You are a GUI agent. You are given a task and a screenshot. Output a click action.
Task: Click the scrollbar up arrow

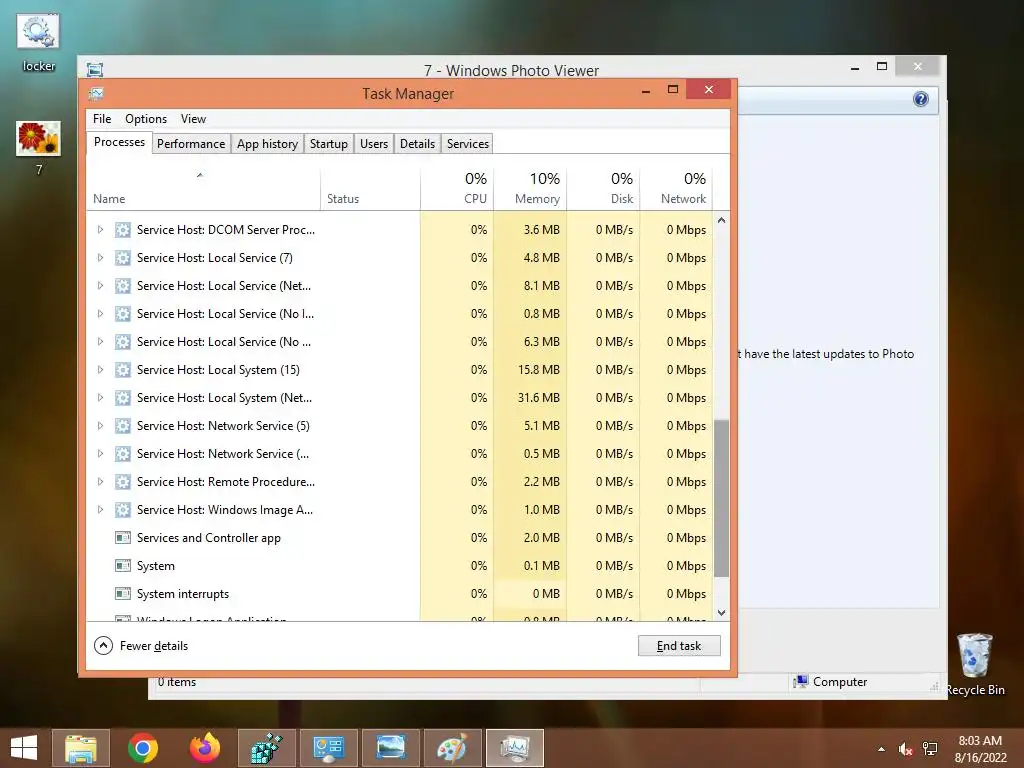tap(722, 221)
